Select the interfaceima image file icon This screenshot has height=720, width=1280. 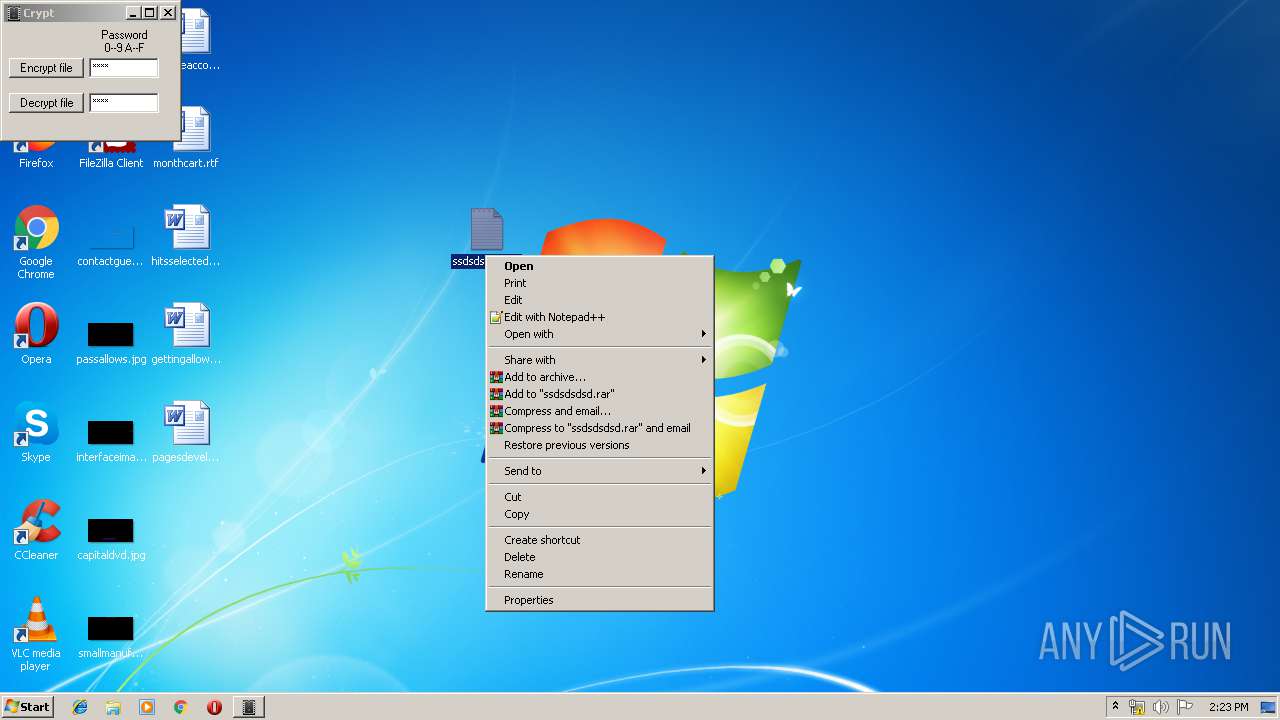pos(111,439)
